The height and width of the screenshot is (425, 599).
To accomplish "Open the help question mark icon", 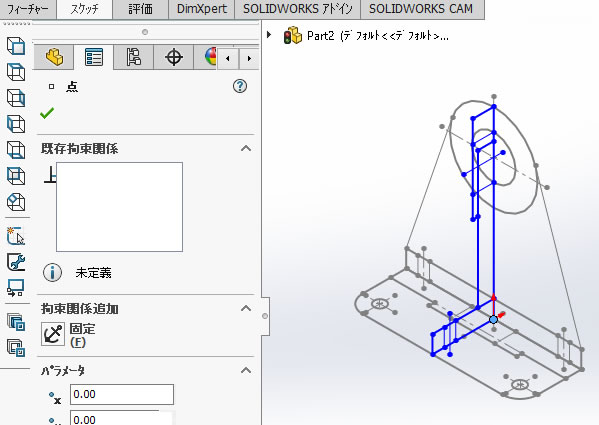I will tap(240, 86).
